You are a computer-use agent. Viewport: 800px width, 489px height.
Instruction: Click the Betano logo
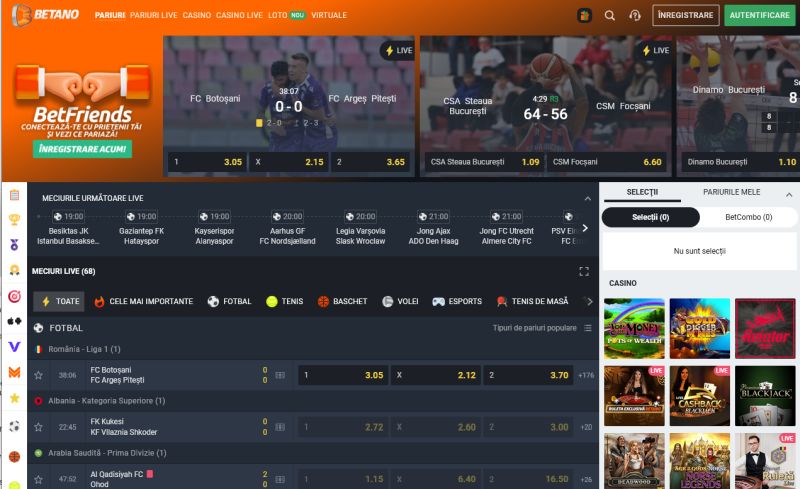click(x=45, y=15)
